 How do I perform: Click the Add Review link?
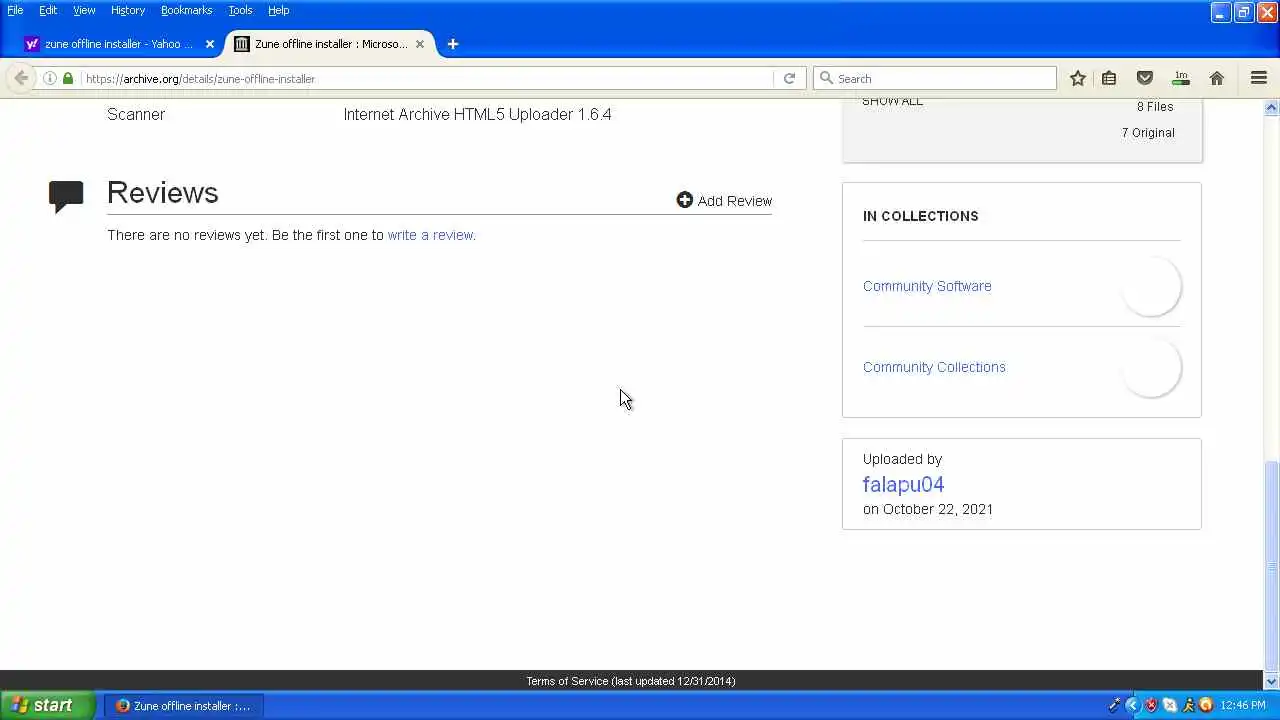pos(734,201)
